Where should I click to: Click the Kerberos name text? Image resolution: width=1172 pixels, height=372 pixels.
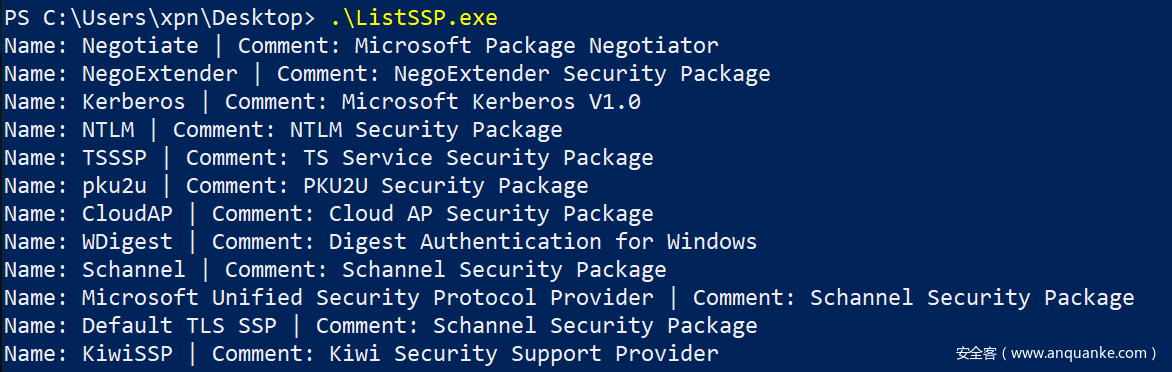tap(134, 102)
